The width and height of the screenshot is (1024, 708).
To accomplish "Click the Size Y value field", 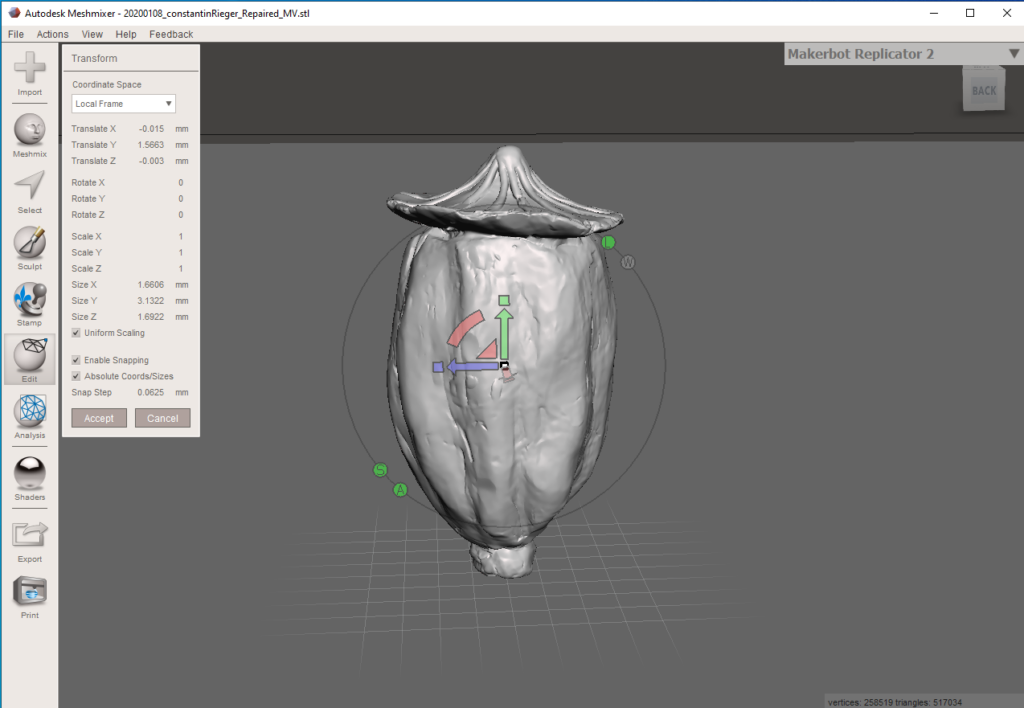I will coord(151,301).
